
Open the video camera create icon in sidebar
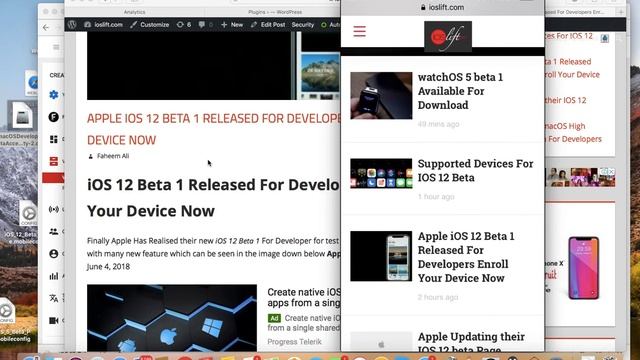click(x=53, y=320)
